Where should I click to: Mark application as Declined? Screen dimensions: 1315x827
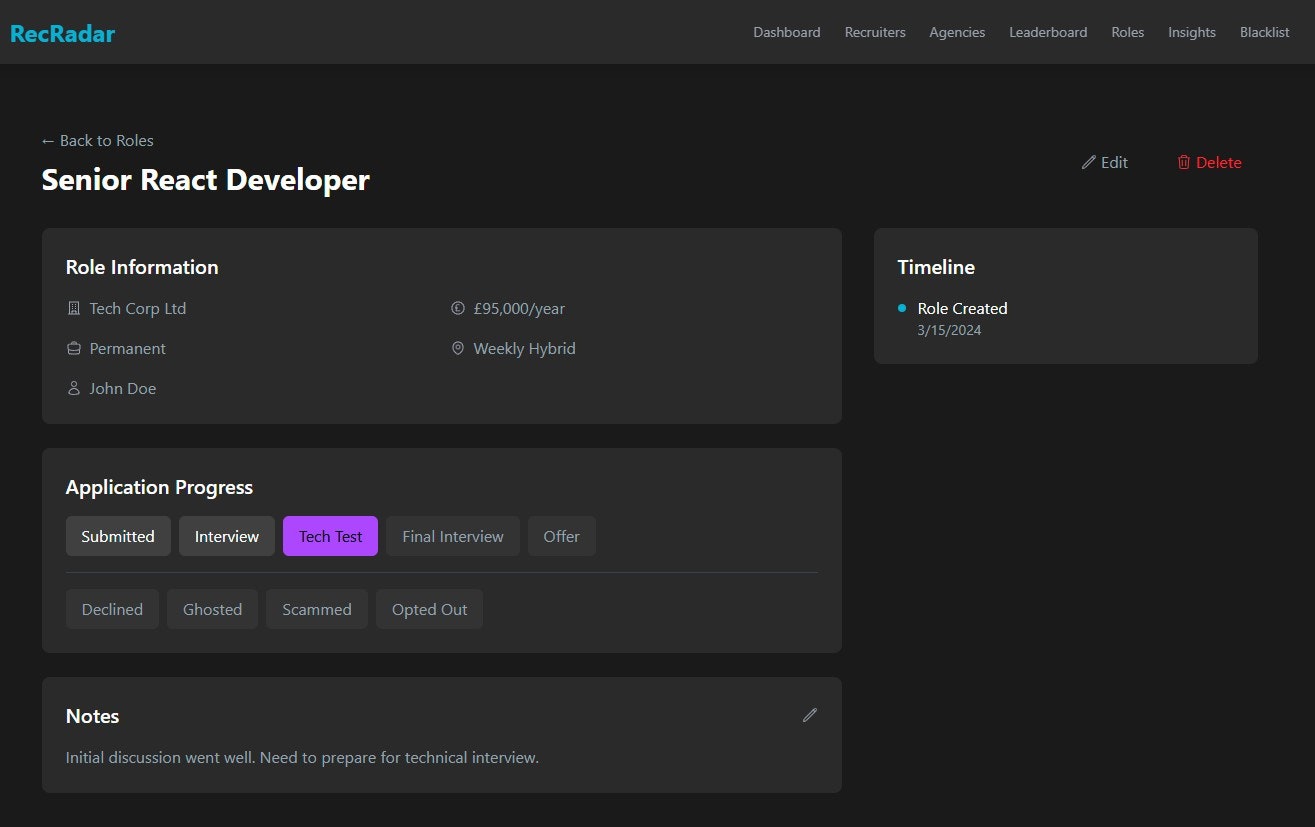112,609
